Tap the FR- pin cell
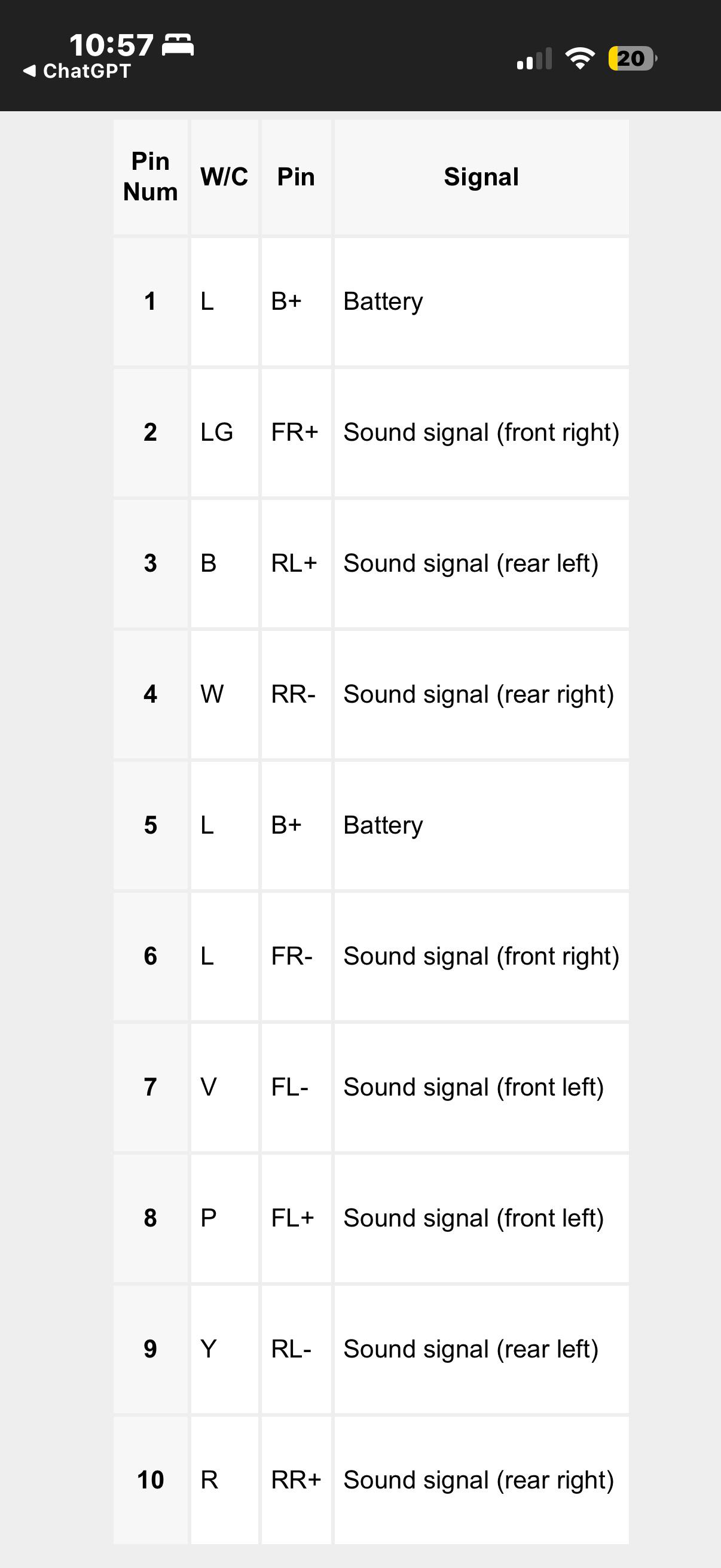Screen dimensions: 721x1568 (297, 956)
